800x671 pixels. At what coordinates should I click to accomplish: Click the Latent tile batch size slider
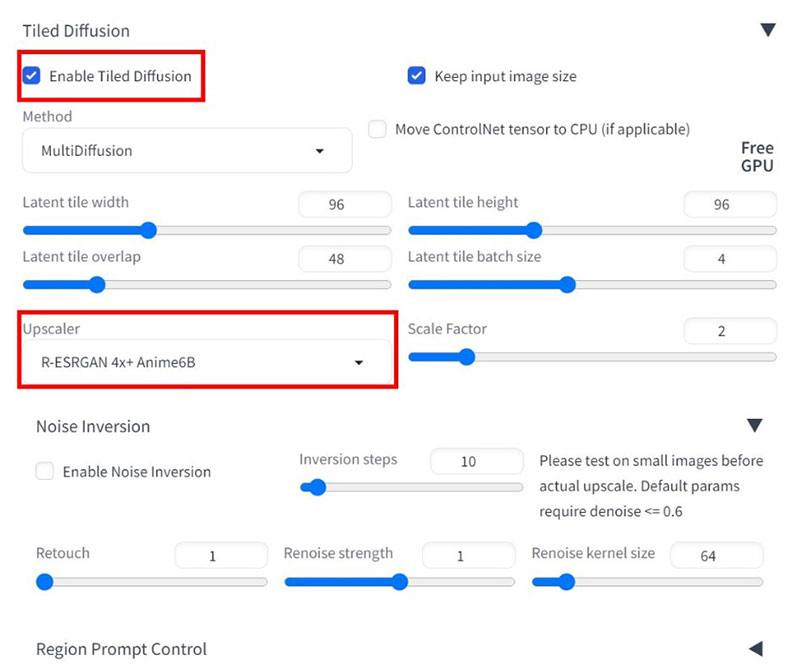[591, 284]
